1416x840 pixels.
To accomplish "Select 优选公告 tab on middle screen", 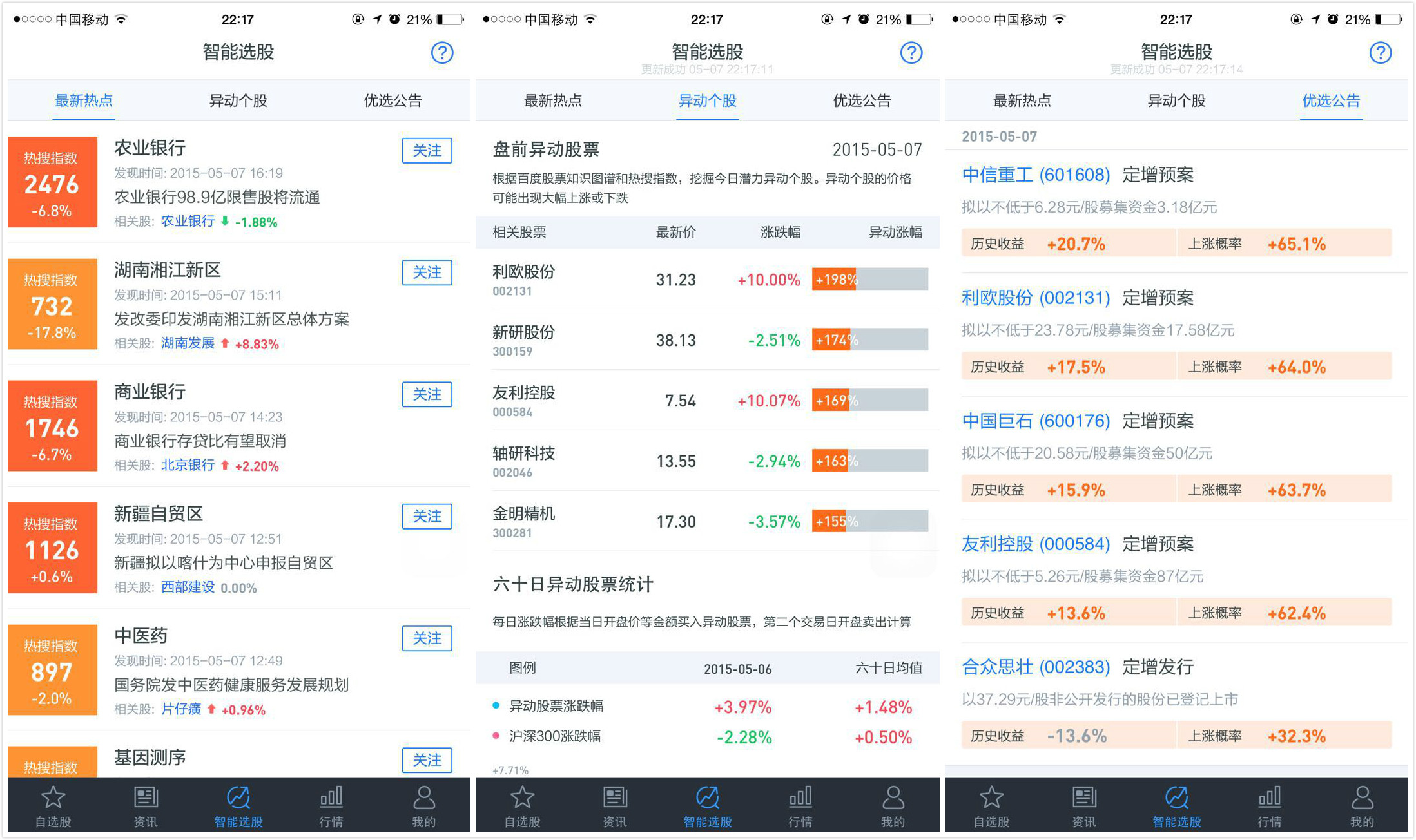I will 862,100.
